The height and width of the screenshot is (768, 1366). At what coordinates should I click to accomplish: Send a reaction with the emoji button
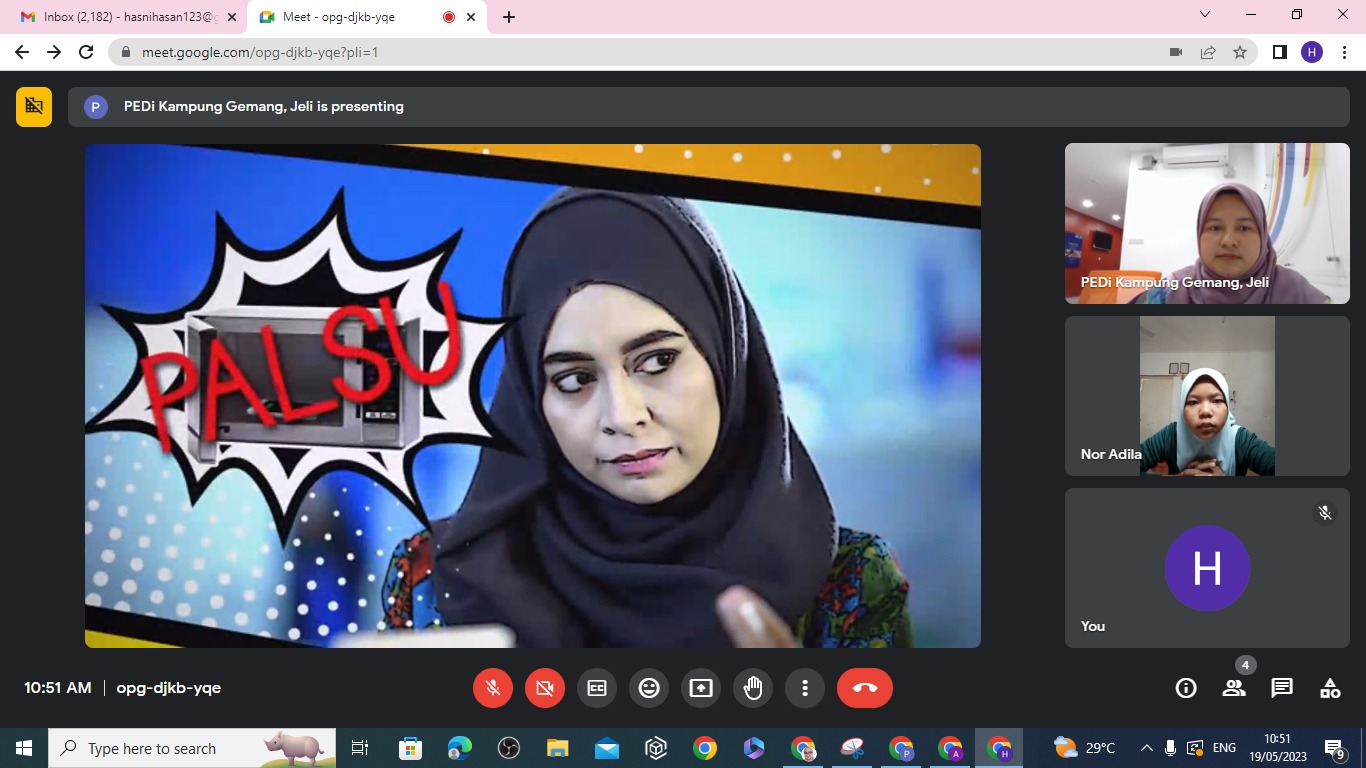[649, 688]
